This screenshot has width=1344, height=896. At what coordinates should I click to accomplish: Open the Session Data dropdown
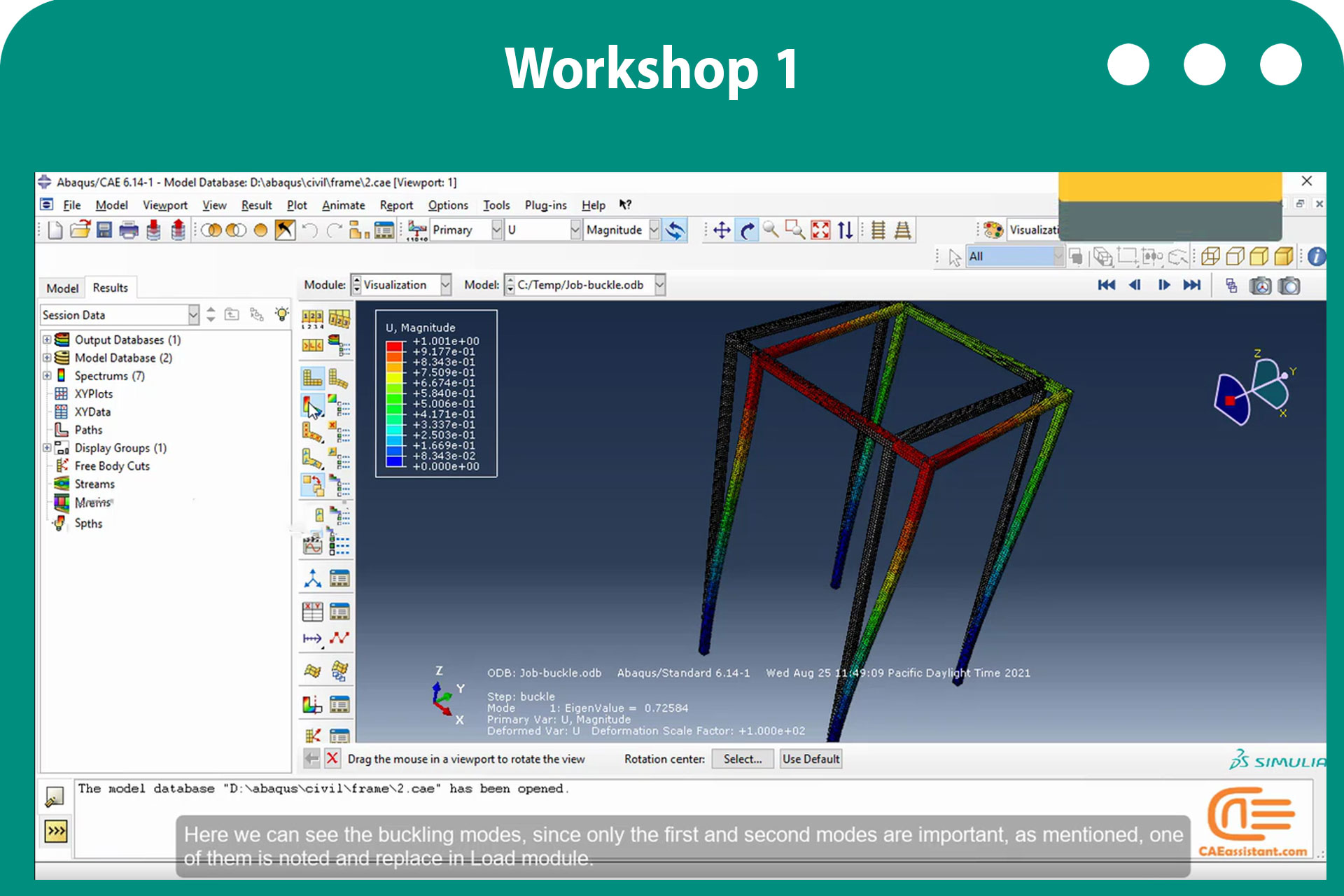click(193, 315)
